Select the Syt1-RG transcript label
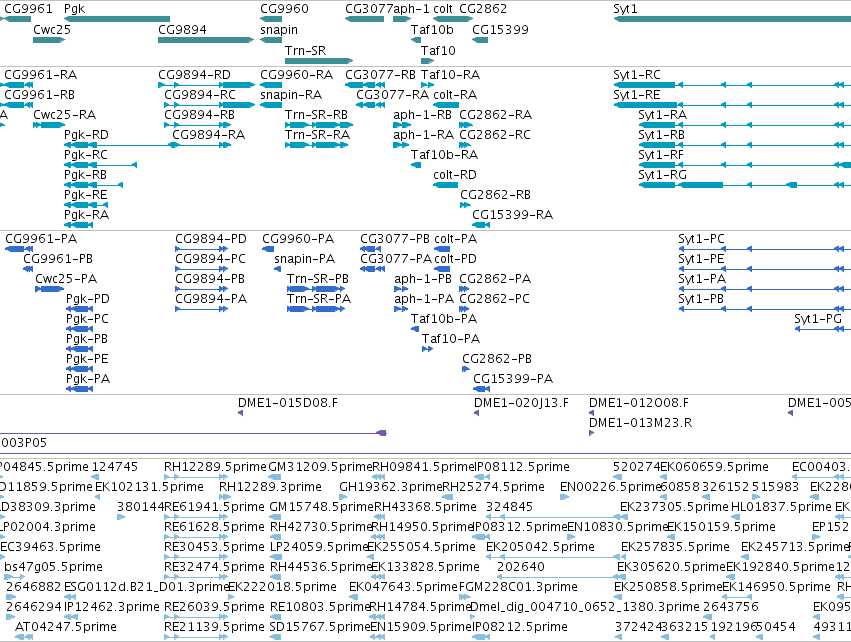 pyautogui.click(x=663, y=175)
